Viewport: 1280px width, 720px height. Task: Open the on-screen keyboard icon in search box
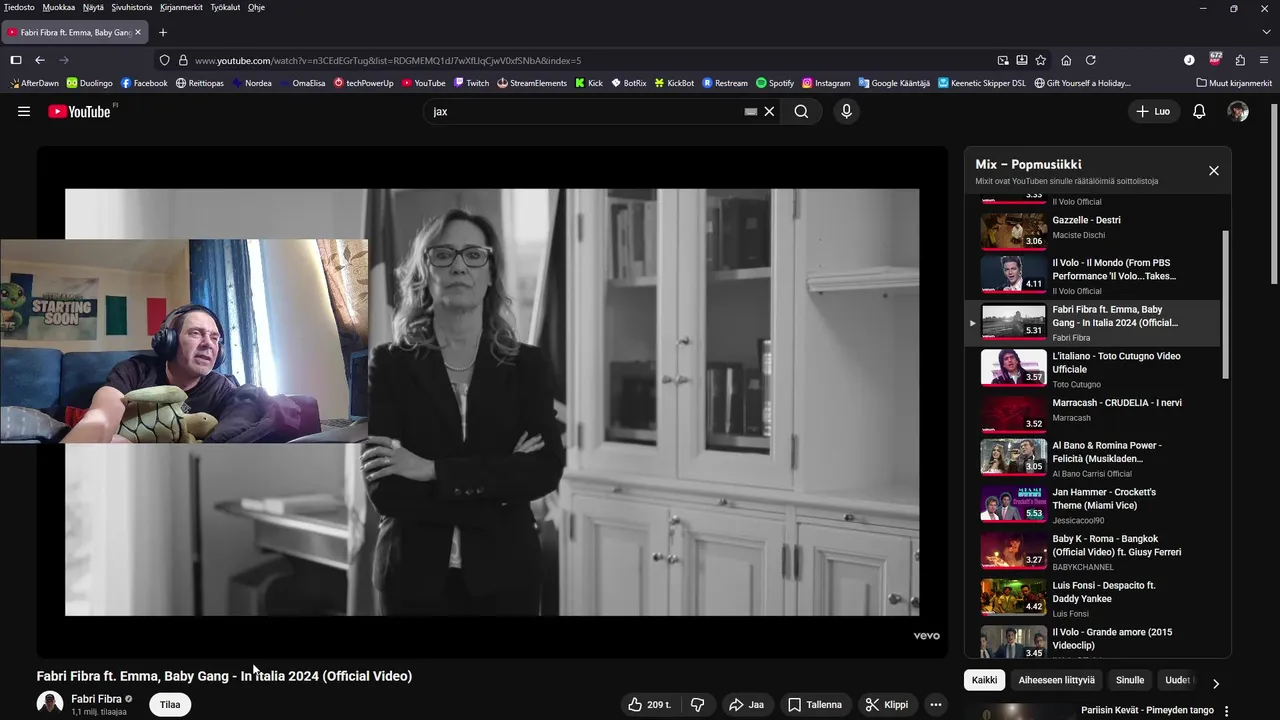tap(751, 112)
